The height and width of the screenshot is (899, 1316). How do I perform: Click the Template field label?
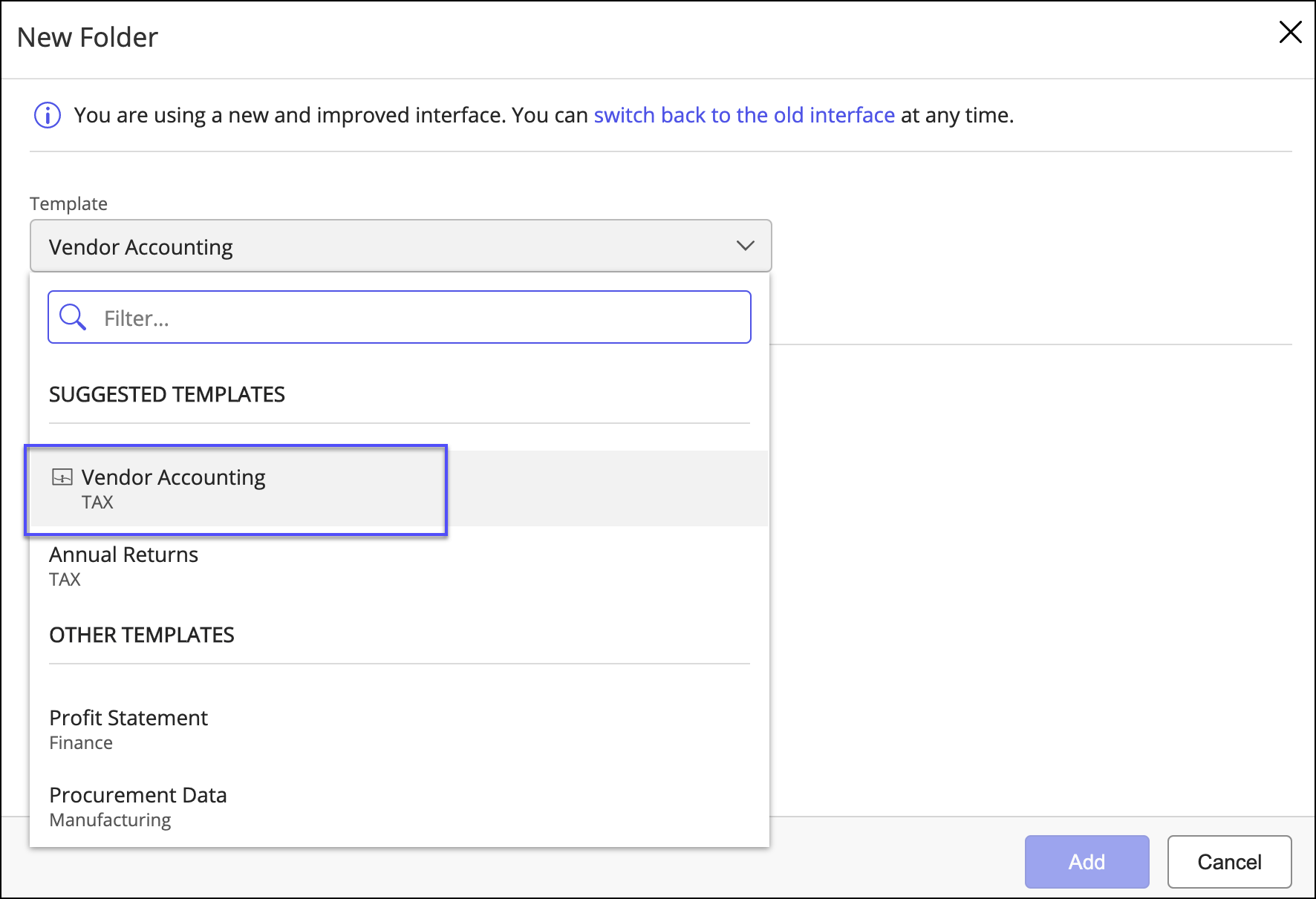(68, 203)
